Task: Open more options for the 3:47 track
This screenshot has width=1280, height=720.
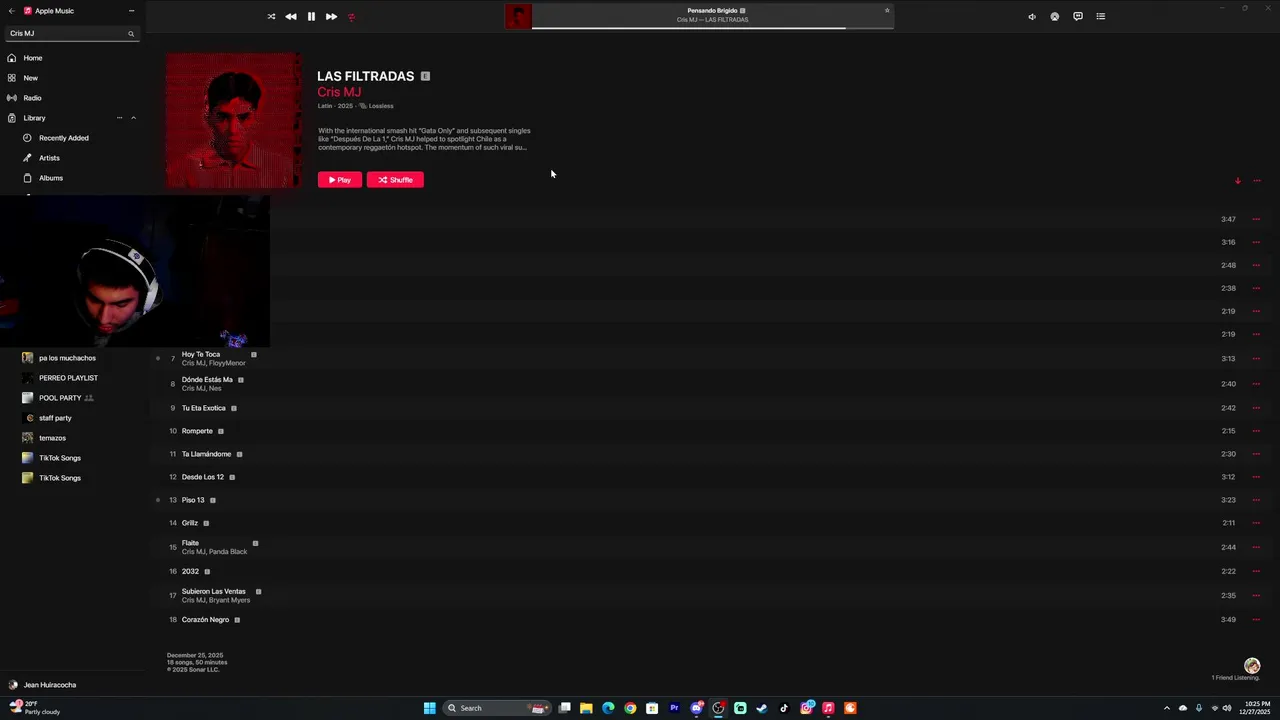Action: click(x=1256, y=219)
